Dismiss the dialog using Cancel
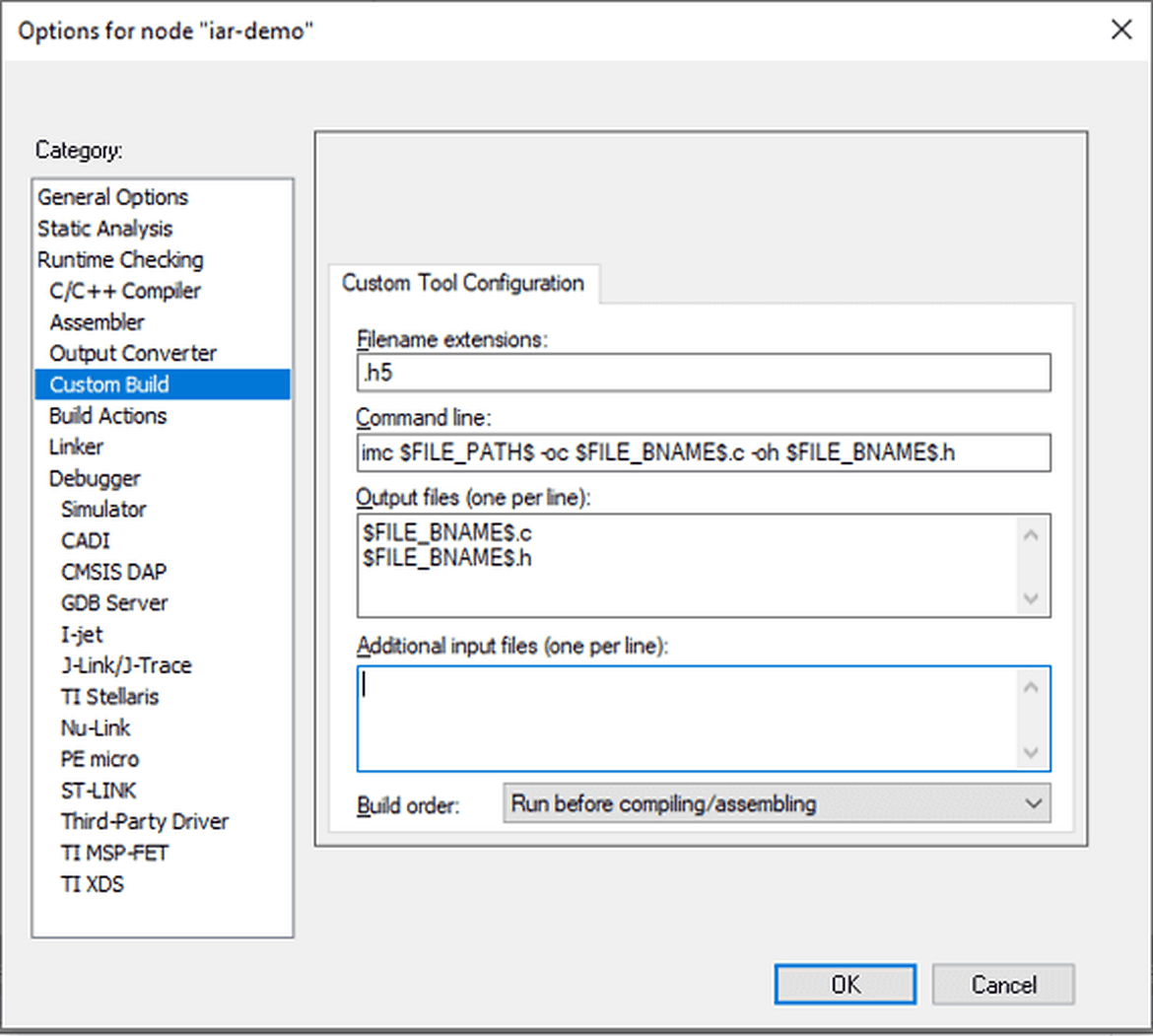 (1002, 984)
